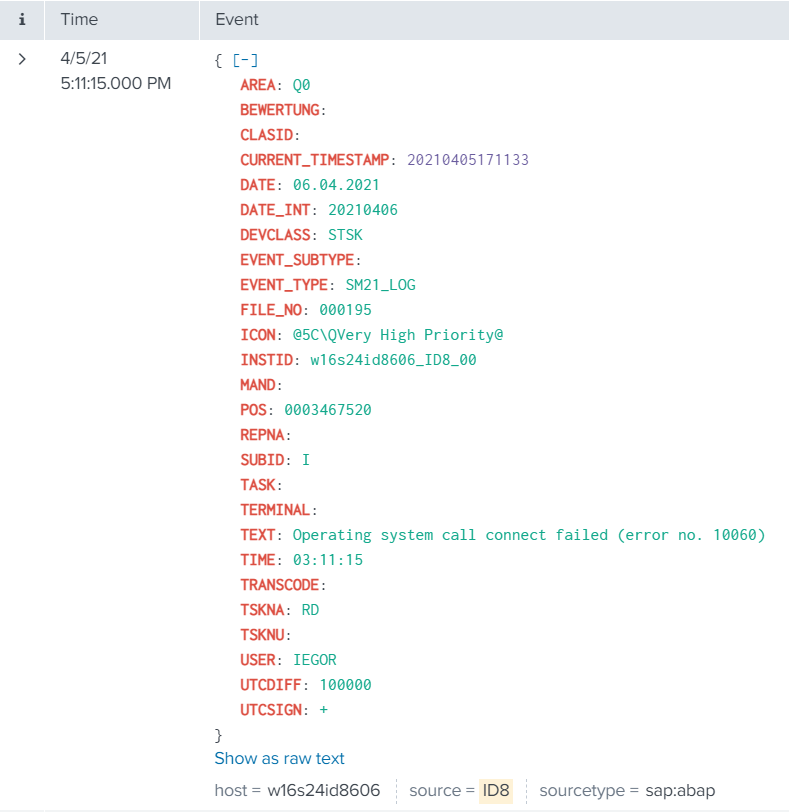Expand event details with row chevron
This screenshot has width=789, height=812.
tap(22, 60)
